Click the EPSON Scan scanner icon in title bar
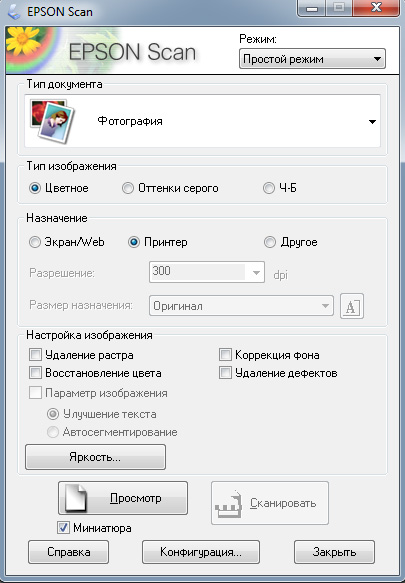This screenshot has width=405, height=583. 13,12
